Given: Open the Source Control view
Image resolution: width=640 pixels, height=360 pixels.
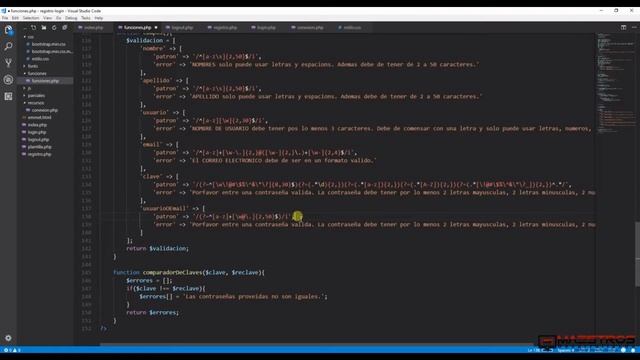Looking at the screenshot, I should click(8, 63).
